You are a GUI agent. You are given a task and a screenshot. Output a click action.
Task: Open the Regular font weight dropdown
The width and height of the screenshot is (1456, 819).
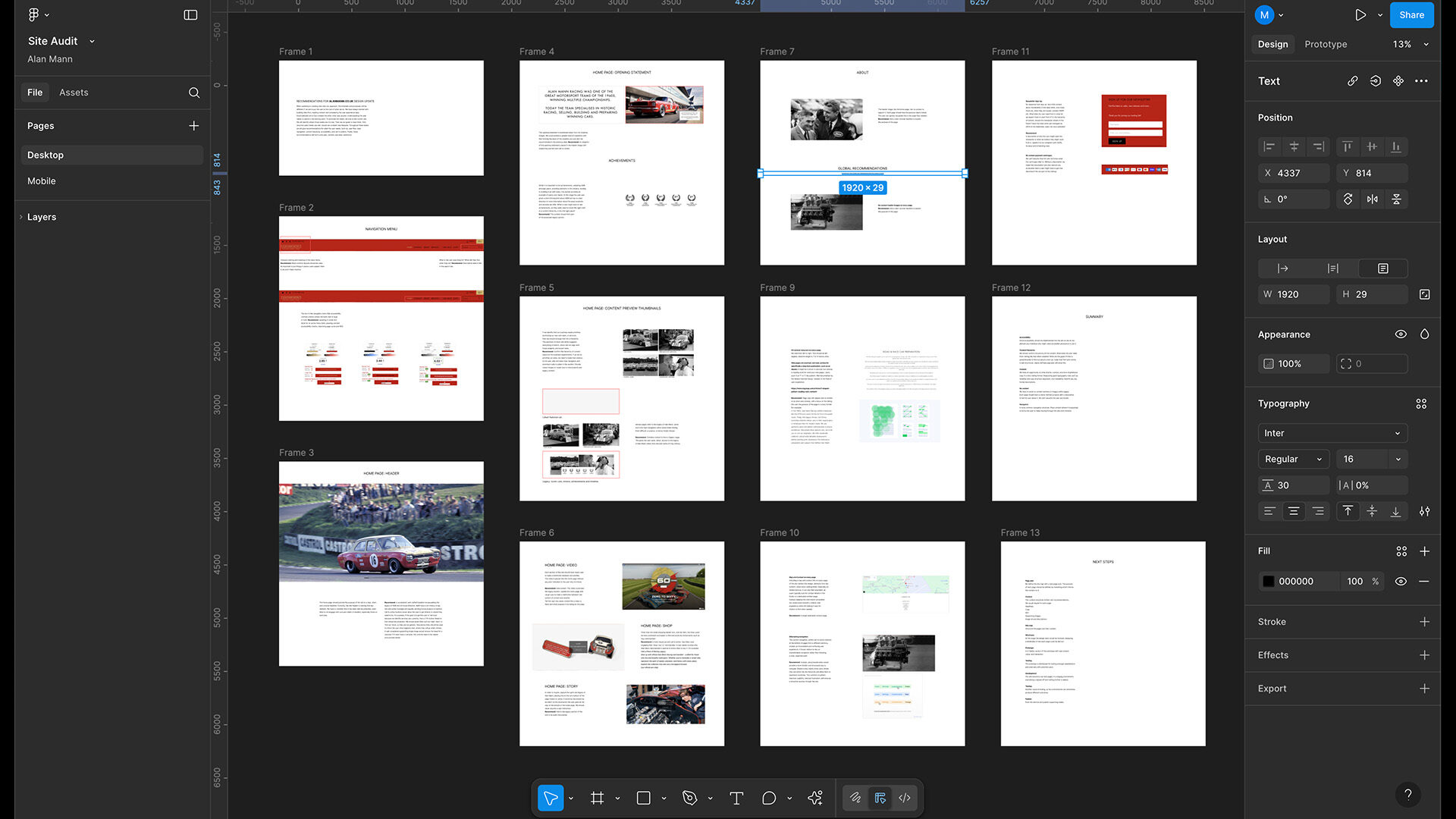[x=1293, y=459]
